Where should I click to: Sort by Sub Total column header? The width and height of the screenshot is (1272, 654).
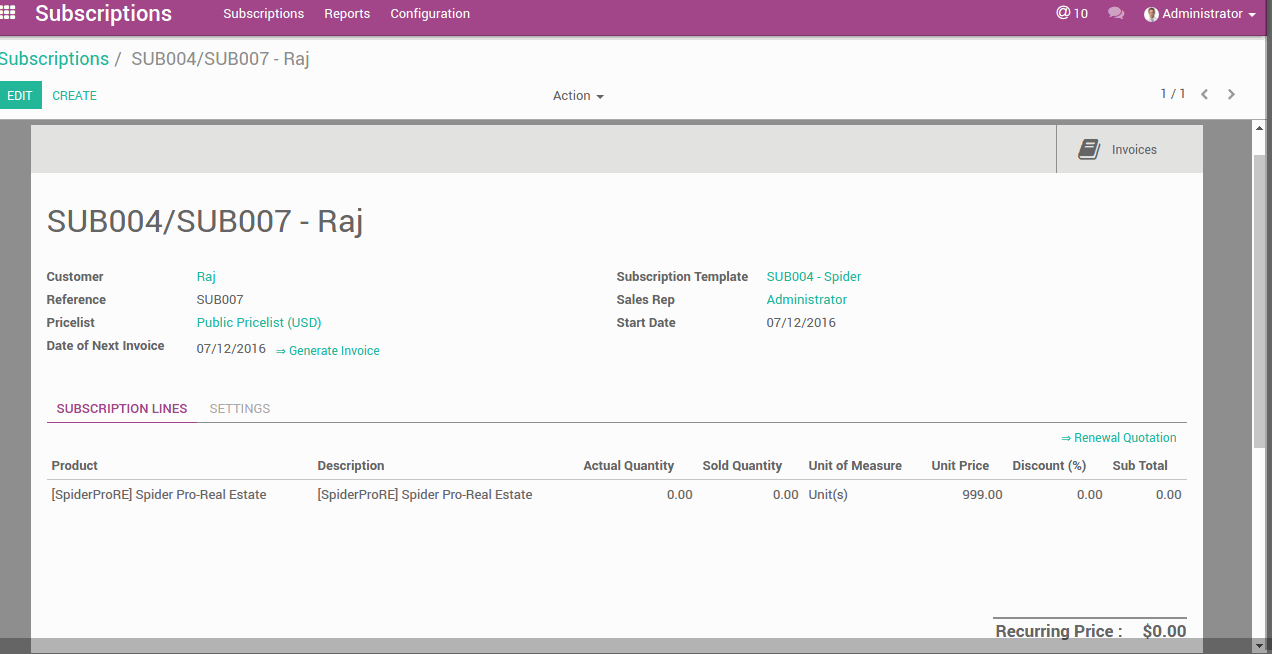pyautogui.click(x=1140, y=466)
